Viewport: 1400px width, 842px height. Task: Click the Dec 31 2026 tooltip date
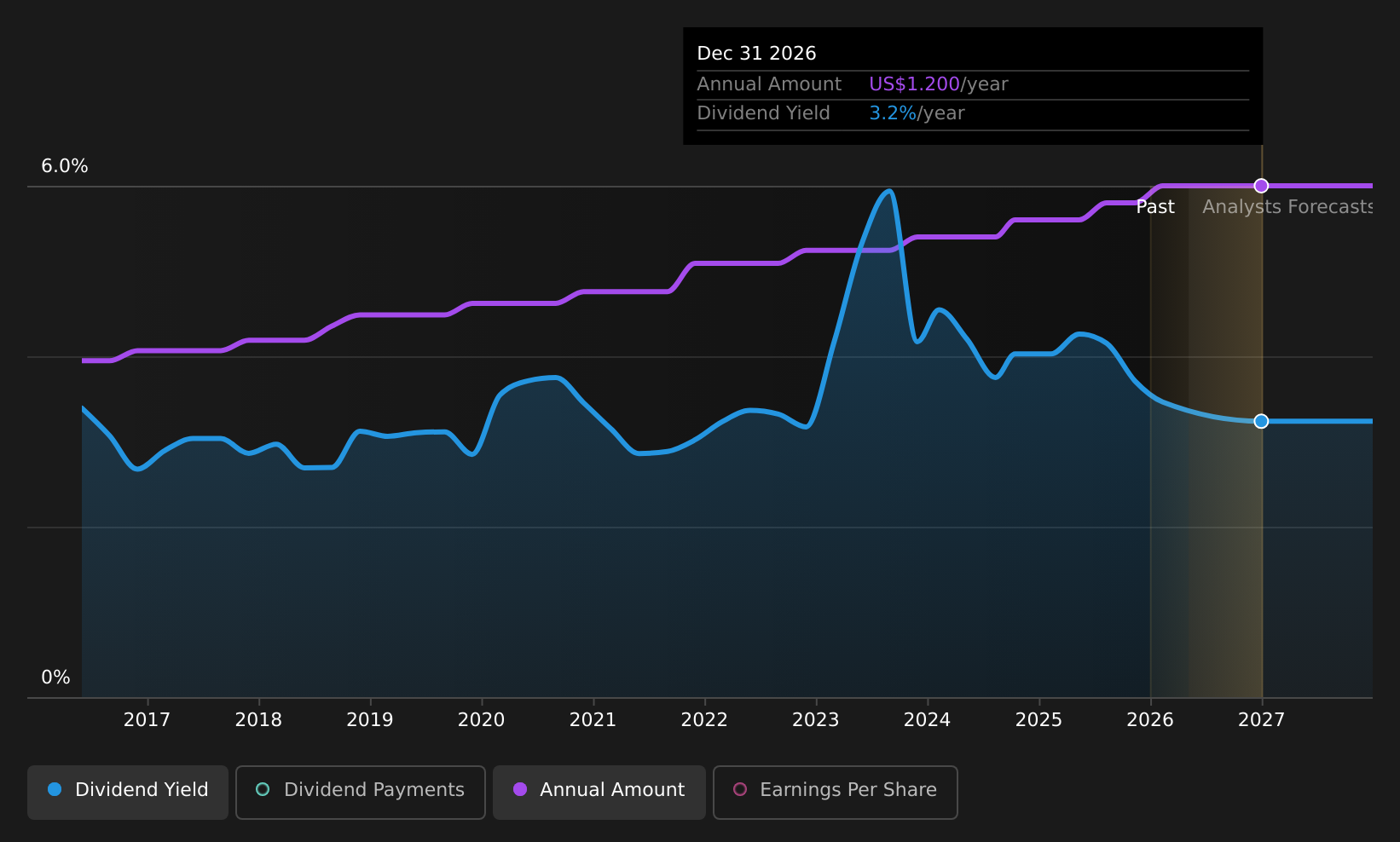click(x=756, y=54)
